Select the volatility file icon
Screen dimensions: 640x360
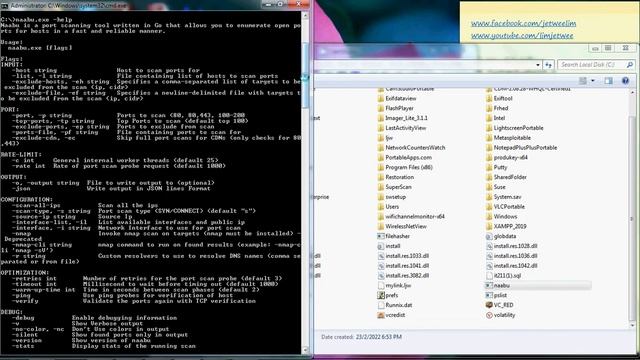[x=489, y=315]
